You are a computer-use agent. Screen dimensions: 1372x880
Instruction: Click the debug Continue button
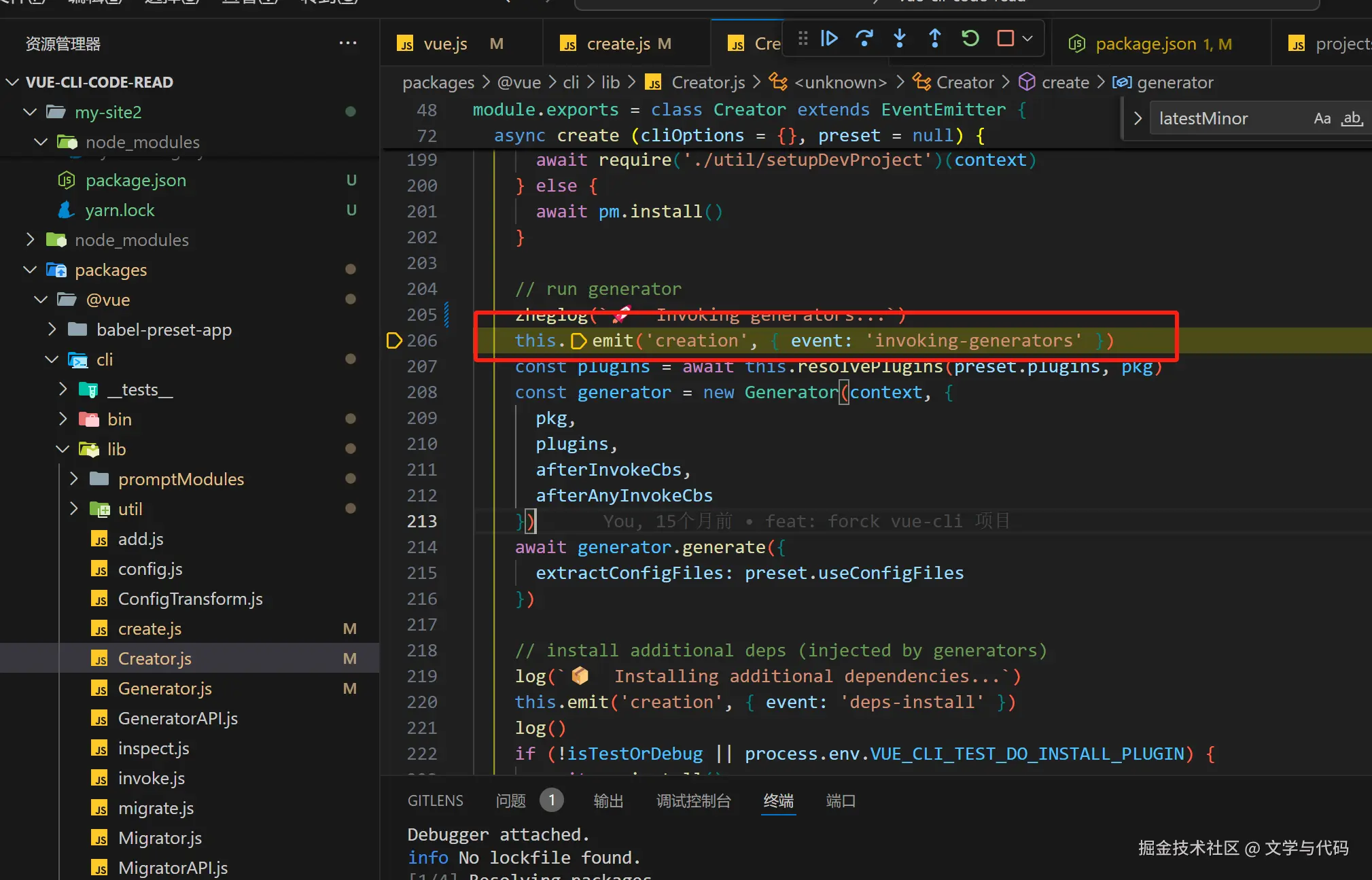click(x=829, y=39)
